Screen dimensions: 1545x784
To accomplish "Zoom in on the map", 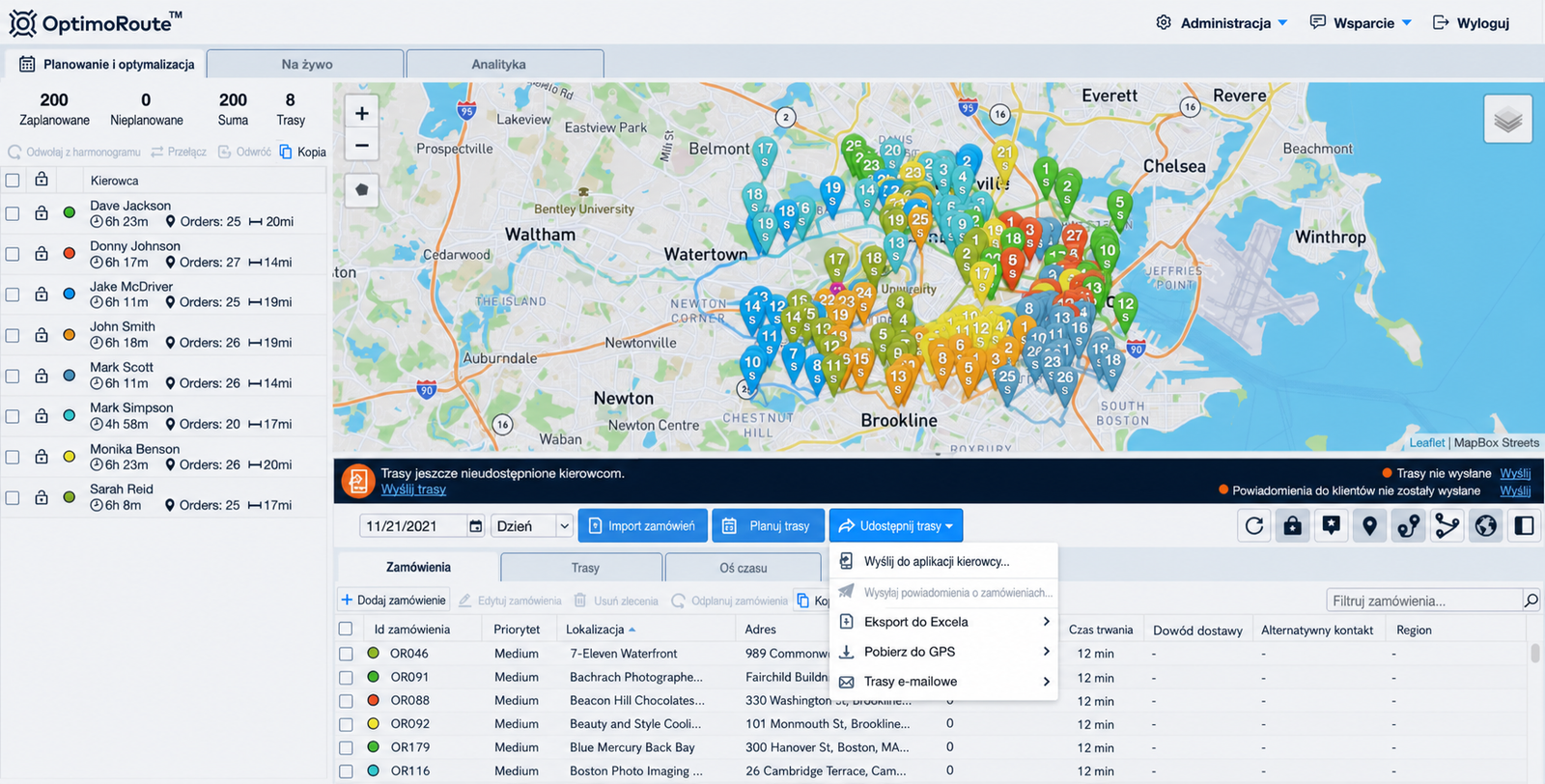I will 361,113.
